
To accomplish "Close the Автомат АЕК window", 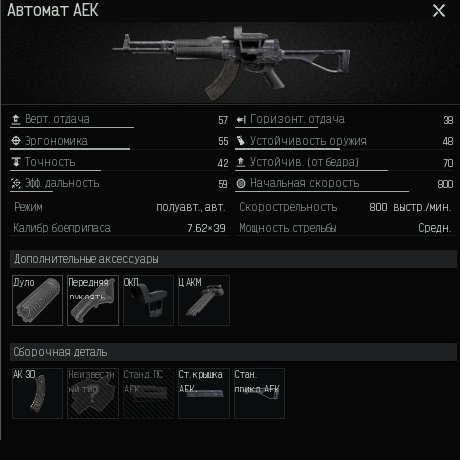I will point(439,11).
